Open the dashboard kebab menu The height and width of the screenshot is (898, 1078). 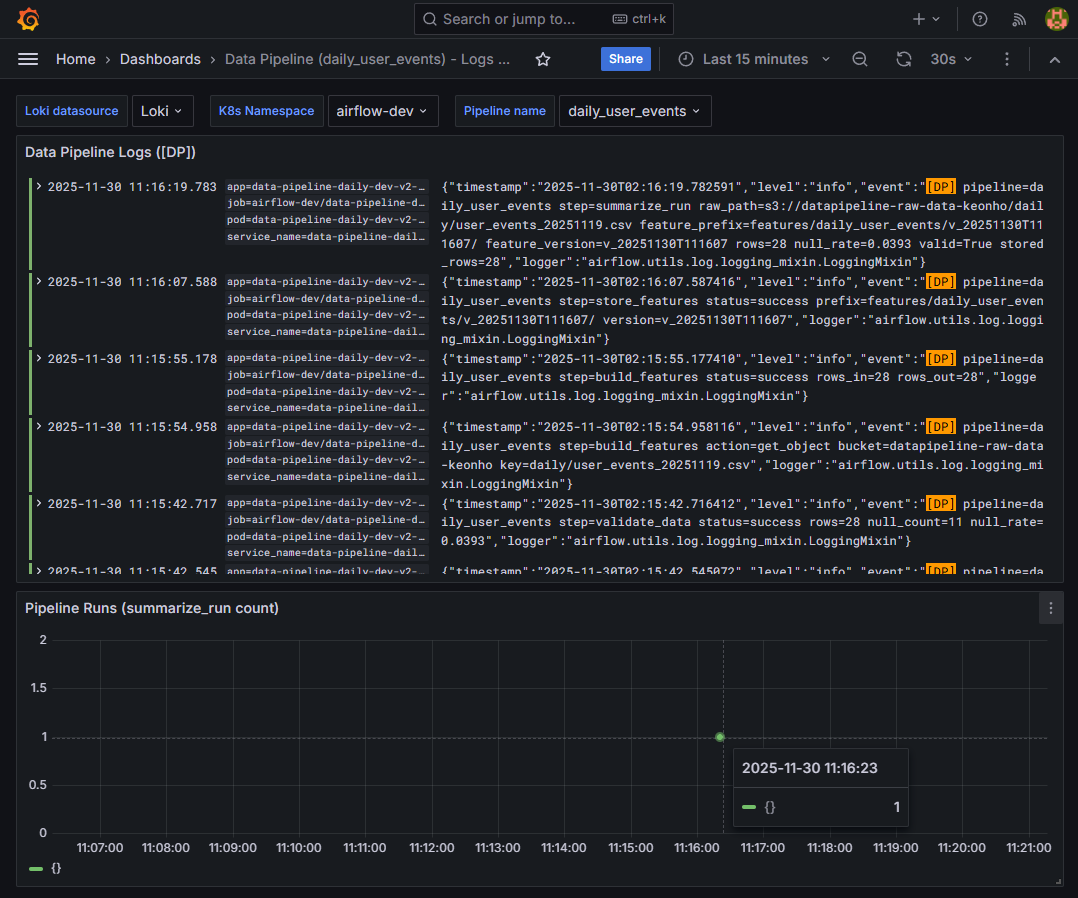point(1007,59)
